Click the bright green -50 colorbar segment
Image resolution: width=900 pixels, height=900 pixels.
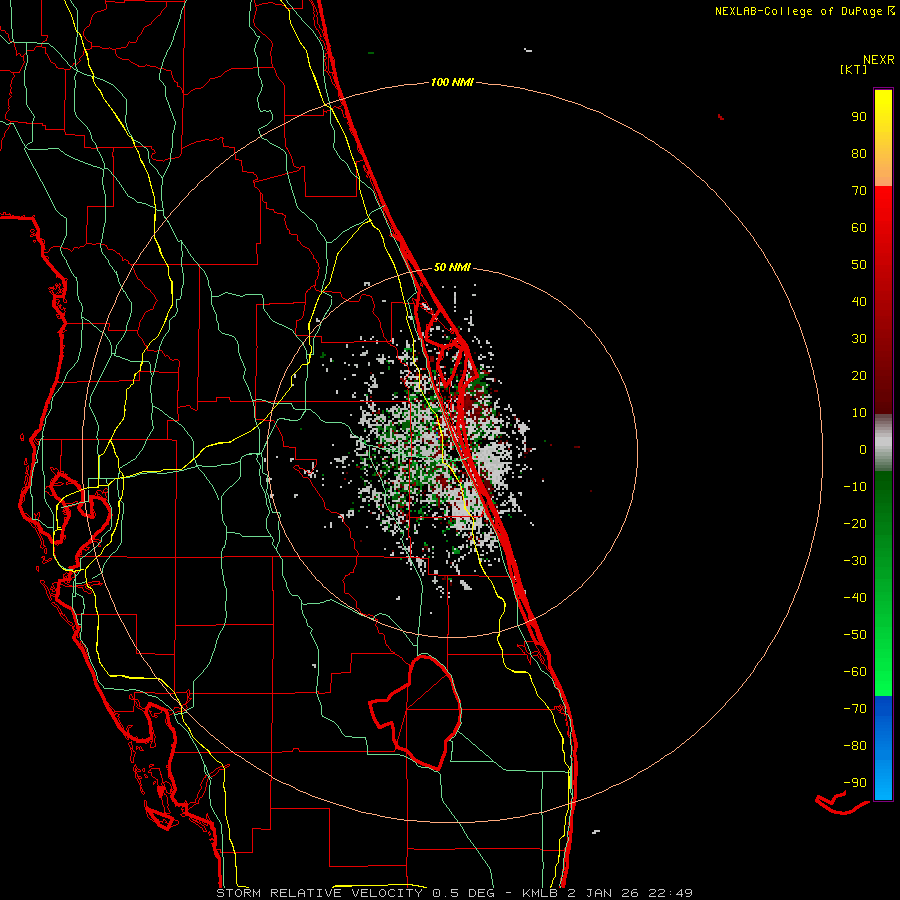coord(883,634)
